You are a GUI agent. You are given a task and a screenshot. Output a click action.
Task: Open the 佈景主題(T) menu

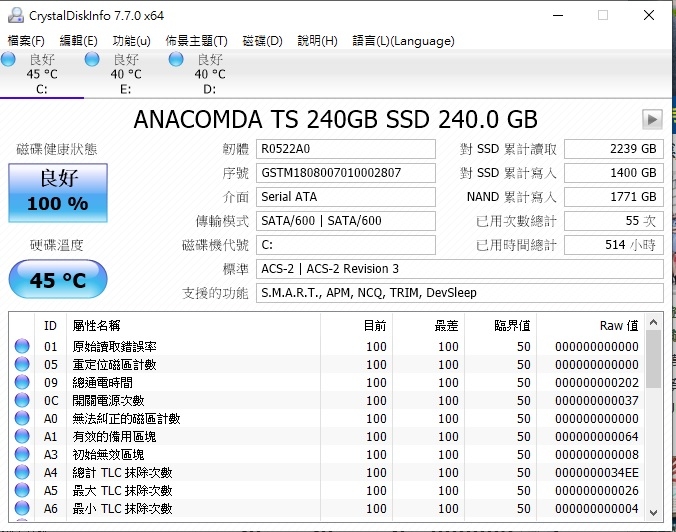point(197,41)
